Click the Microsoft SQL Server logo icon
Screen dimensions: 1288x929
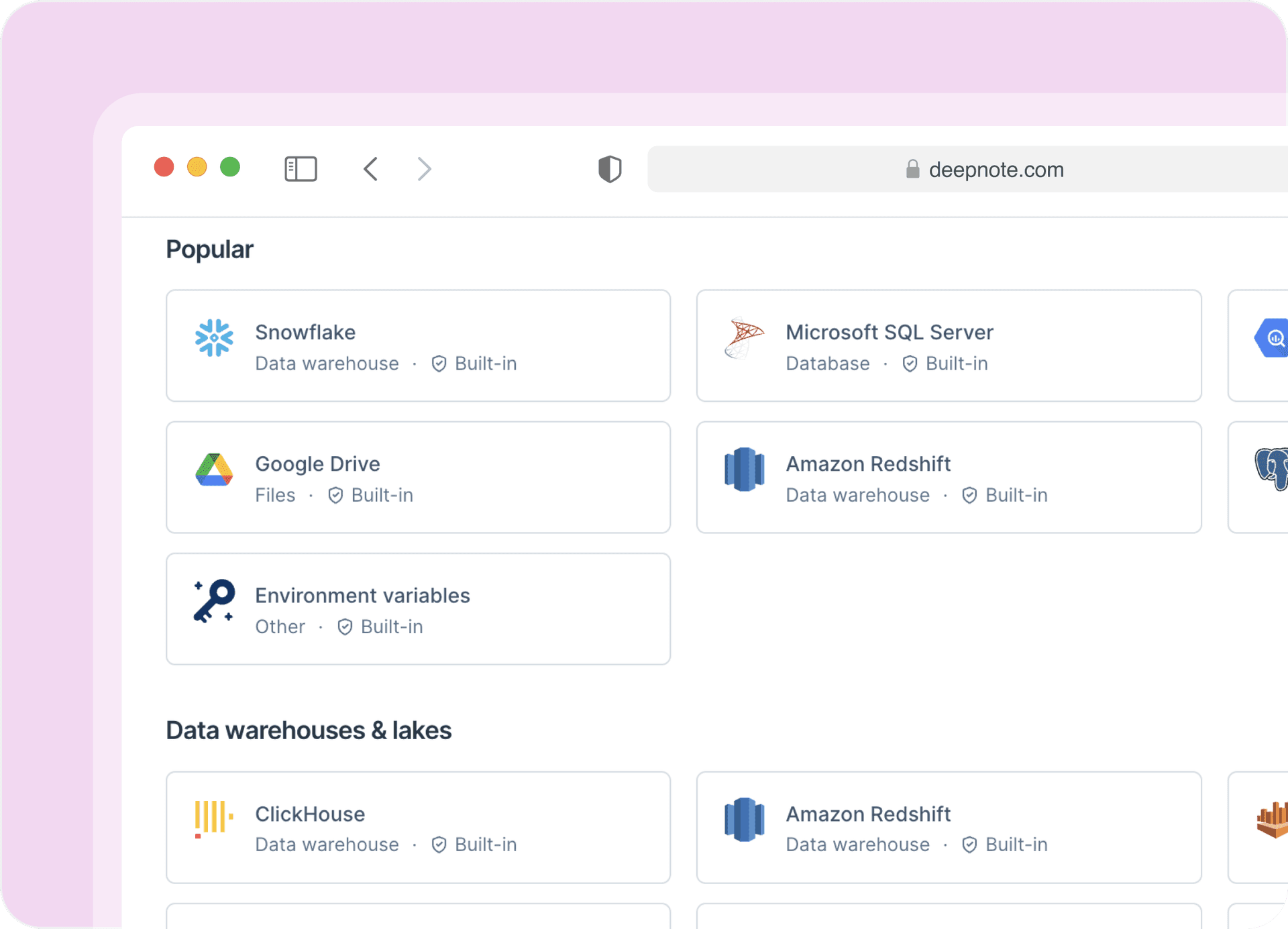click(x=744, y=337)
